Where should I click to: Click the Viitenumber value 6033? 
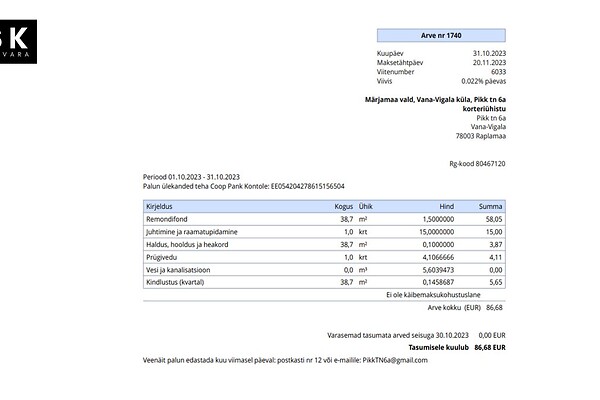coord(497,72)
